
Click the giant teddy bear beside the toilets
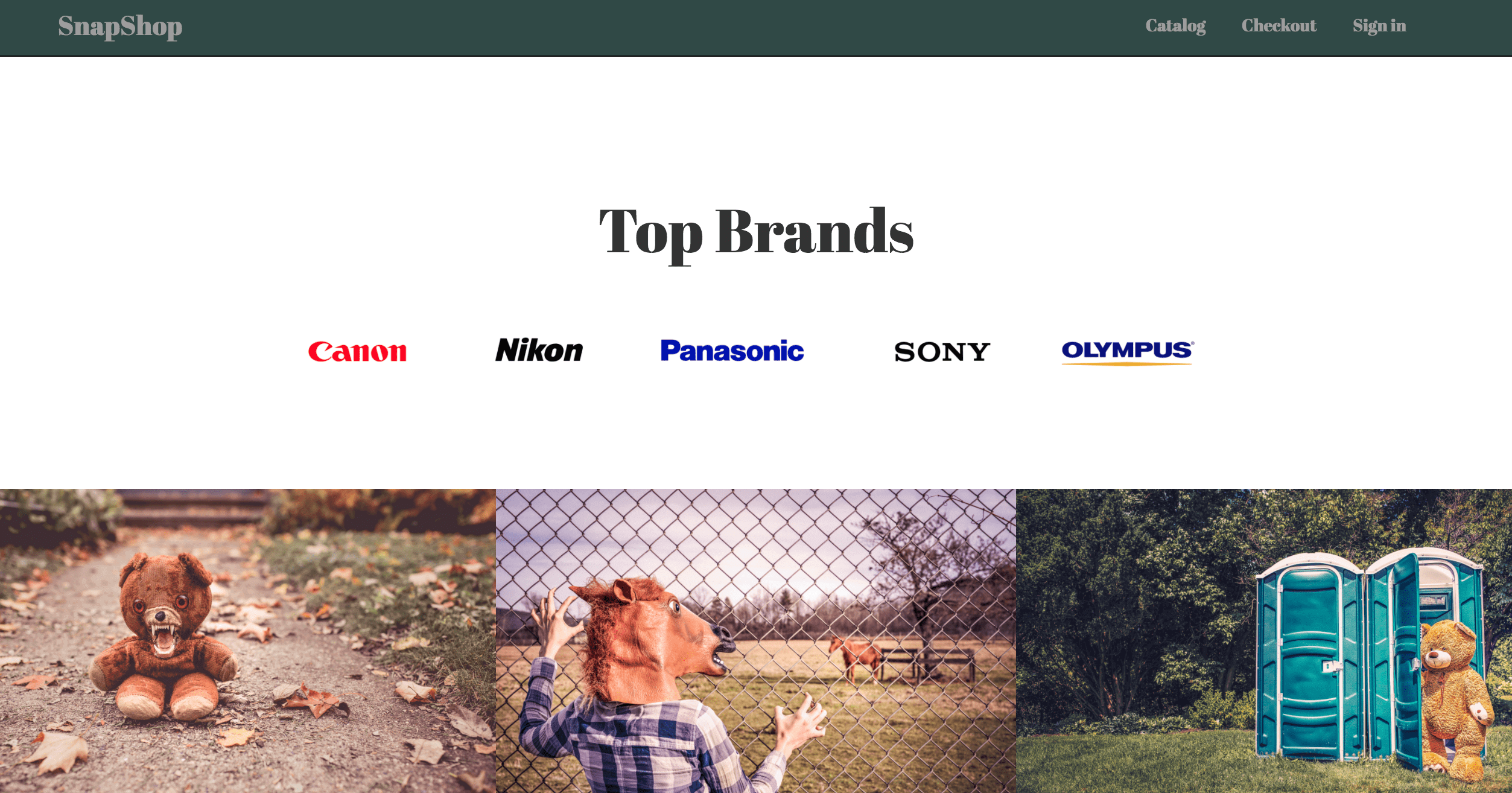[1454, 700]
